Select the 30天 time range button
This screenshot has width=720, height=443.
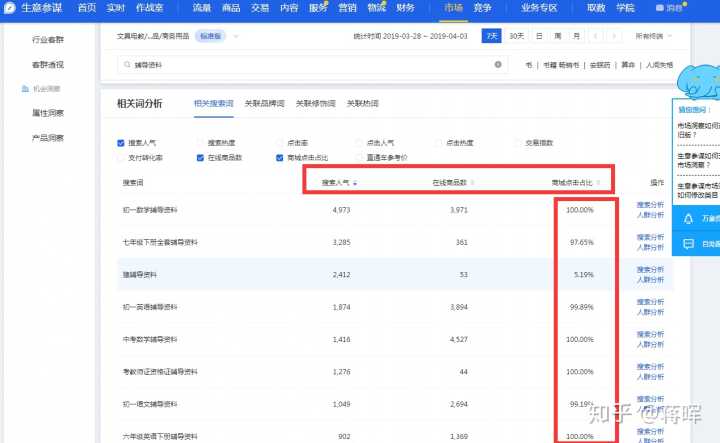point(516,36)
